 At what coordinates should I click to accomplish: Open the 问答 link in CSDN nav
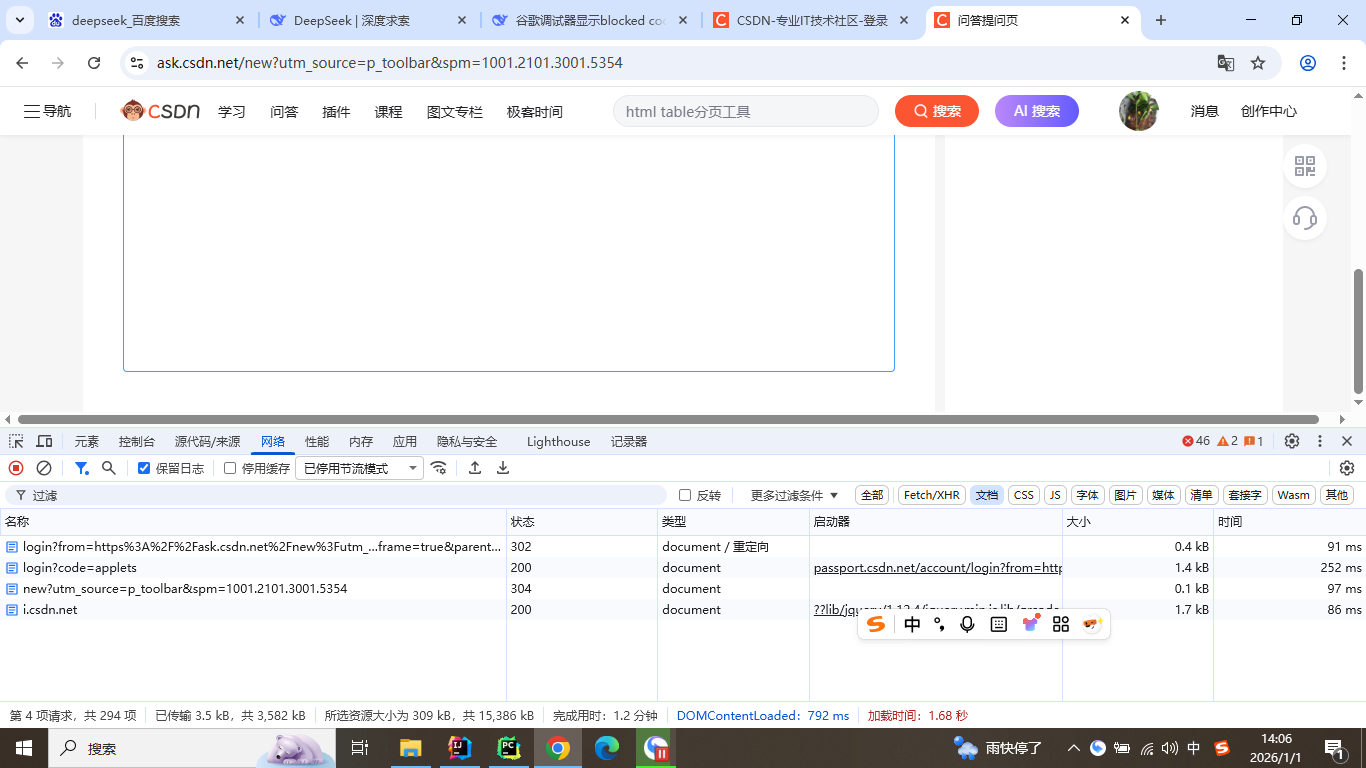pyautogui.click(x=284, y=112)
